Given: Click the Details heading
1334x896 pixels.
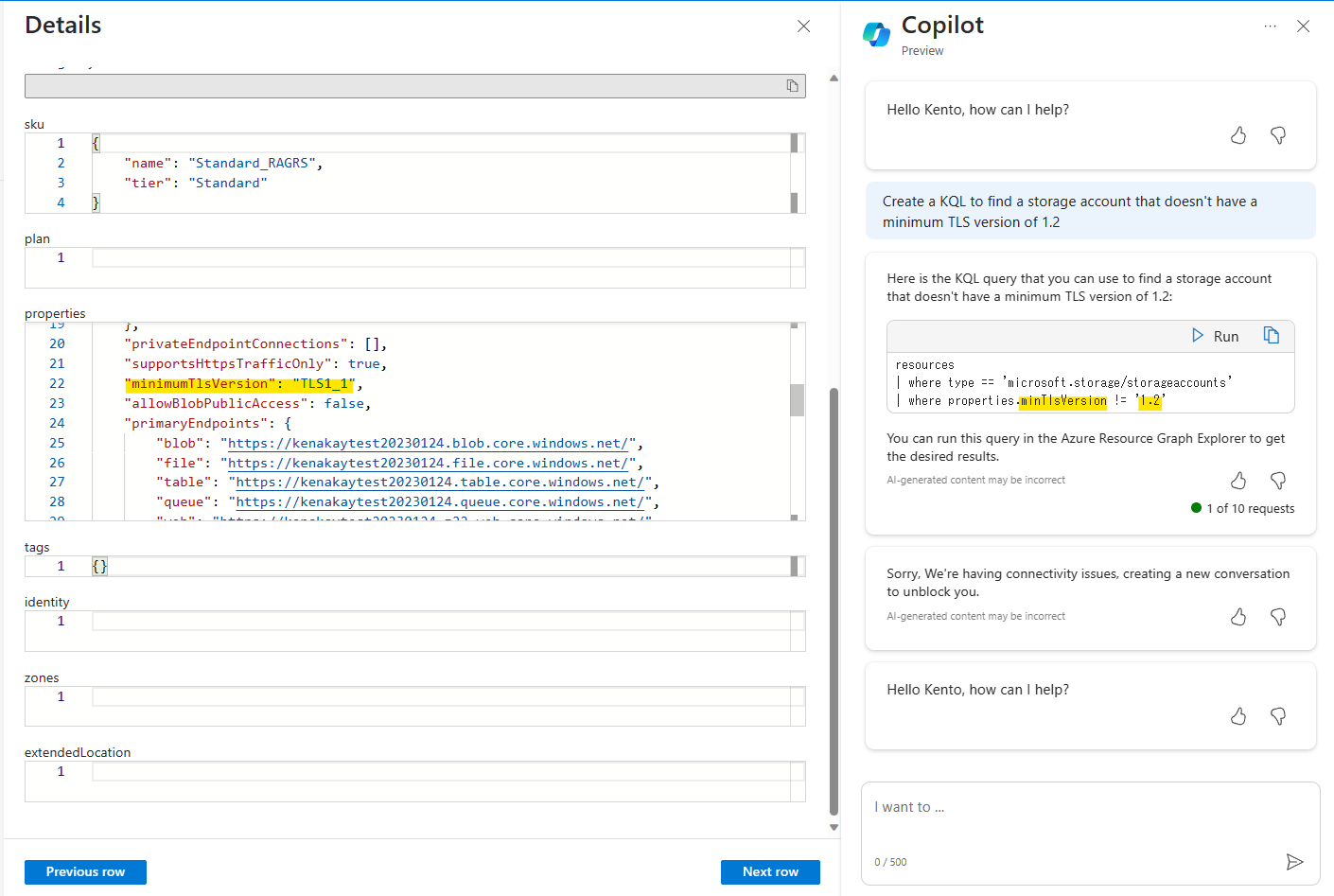Looking at the screenshot, I should [63, 26].
